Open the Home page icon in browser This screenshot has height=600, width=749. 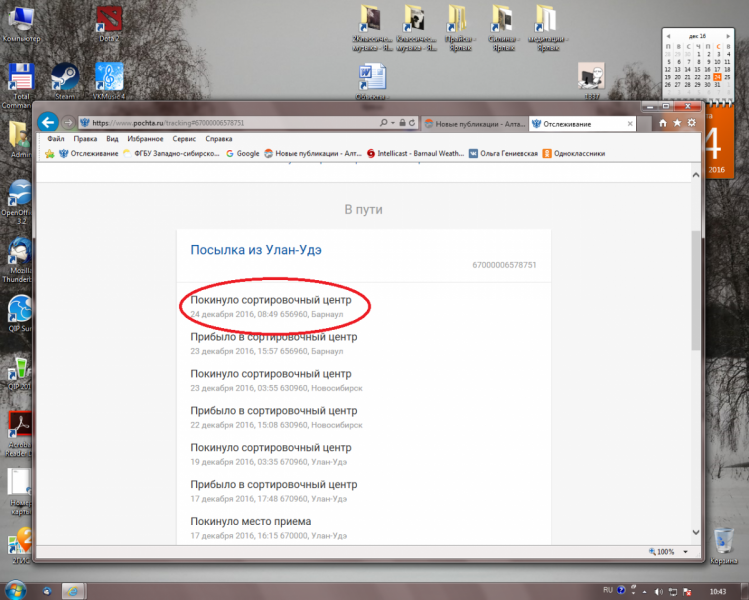(x=661, y=123)
